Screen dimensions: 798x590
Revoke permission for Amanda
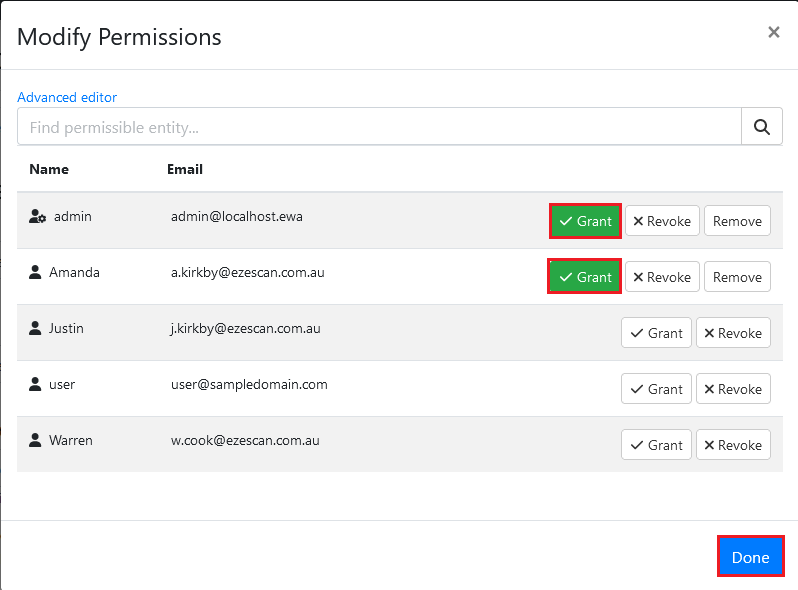tap(662, 277)
